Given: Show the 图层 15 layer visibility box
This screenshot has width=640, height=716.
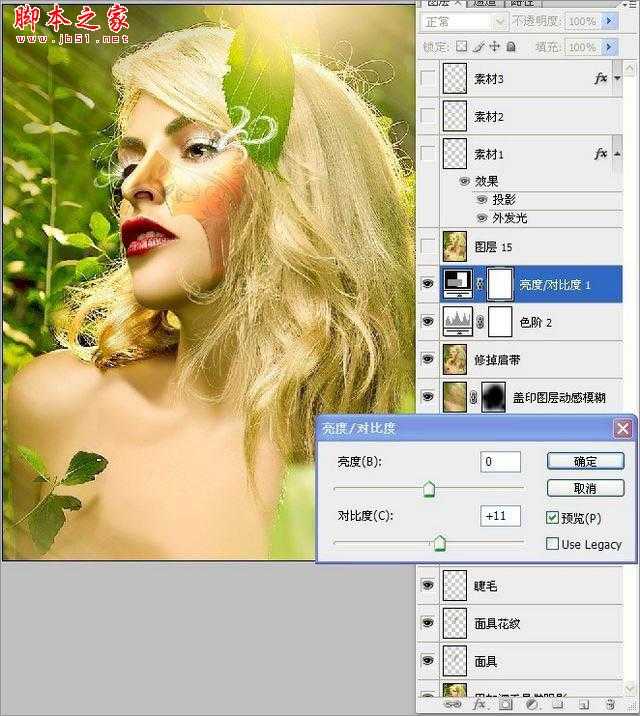Looking at the screenshot, I should pos(428,247).
